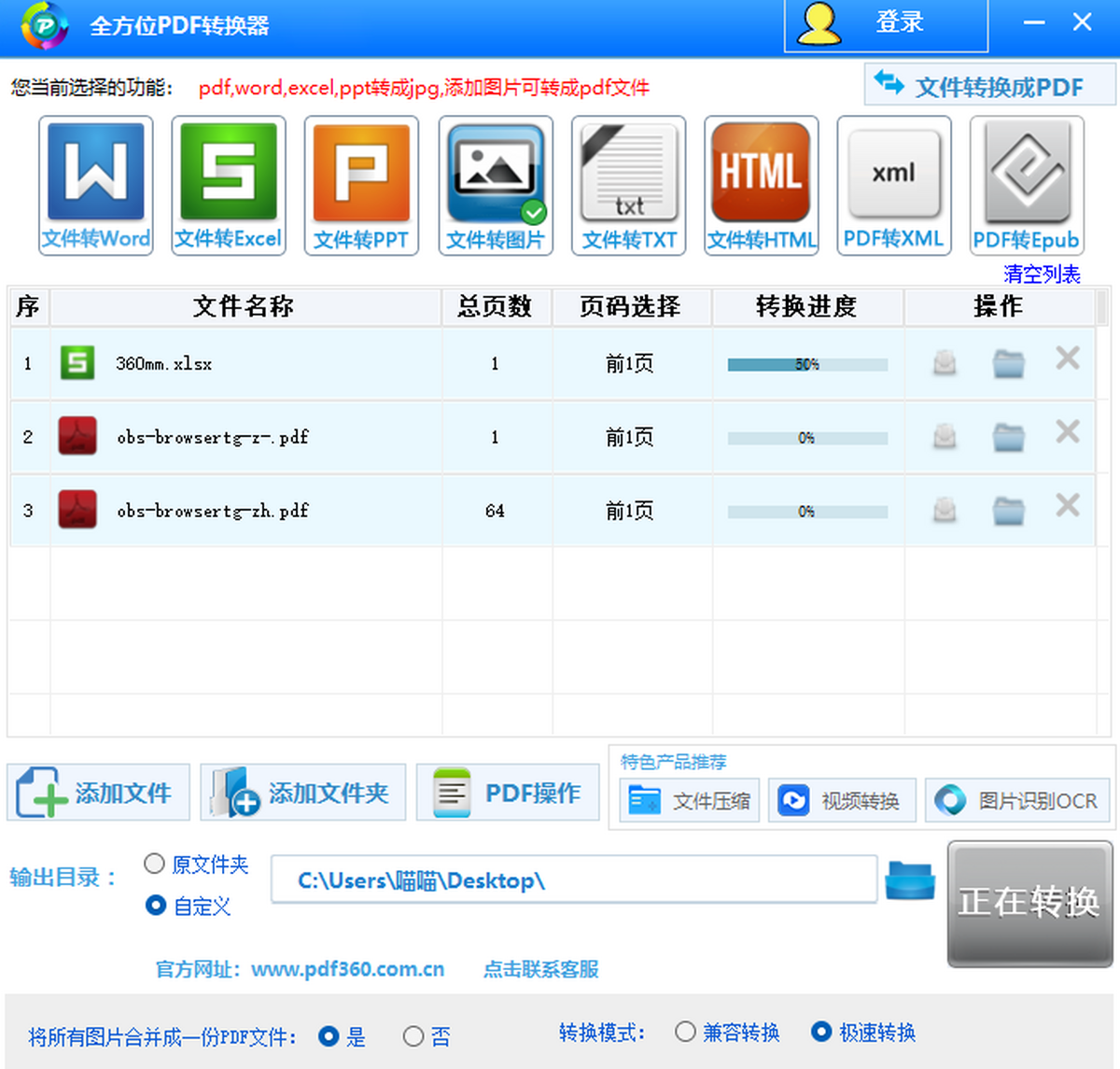Click the 360mm.xlsx conversion progress bar
This screenshot has width=1120, height=1069.
pos(807,365)
